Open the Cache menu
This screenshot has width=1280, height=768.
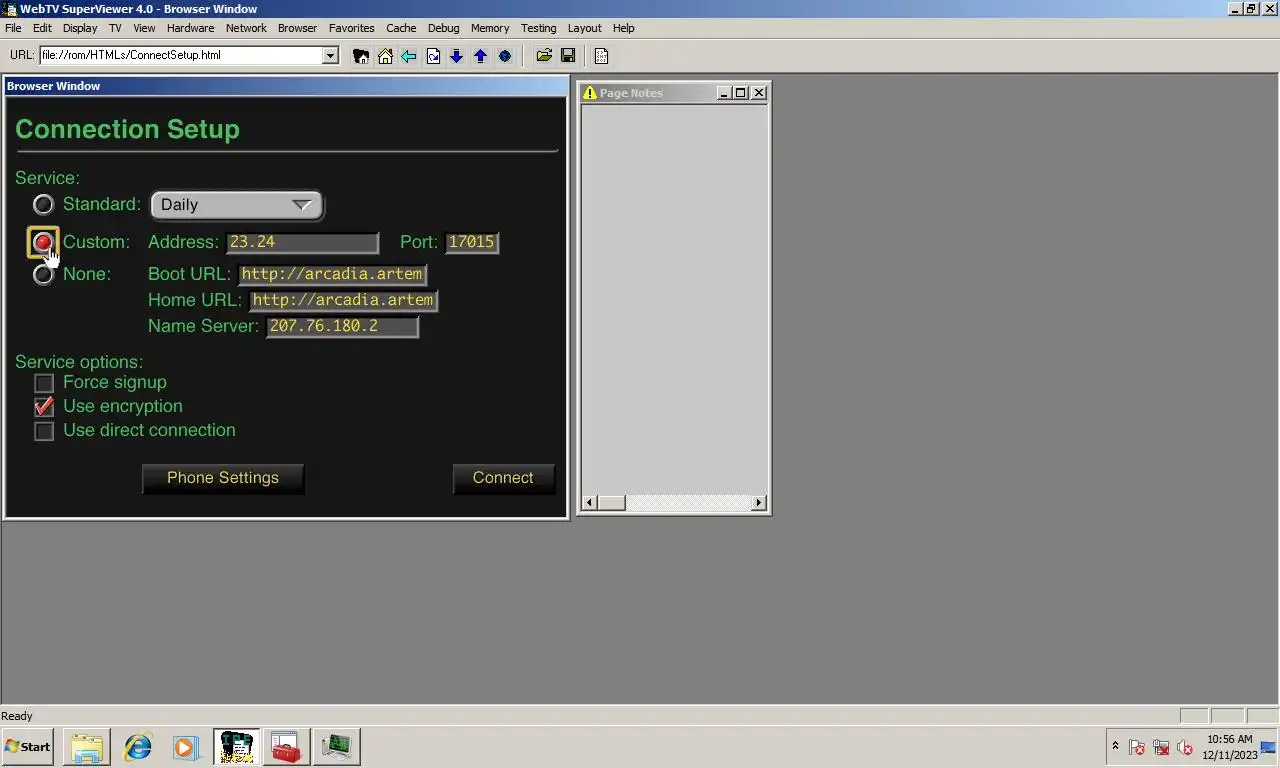pos(401,28)
